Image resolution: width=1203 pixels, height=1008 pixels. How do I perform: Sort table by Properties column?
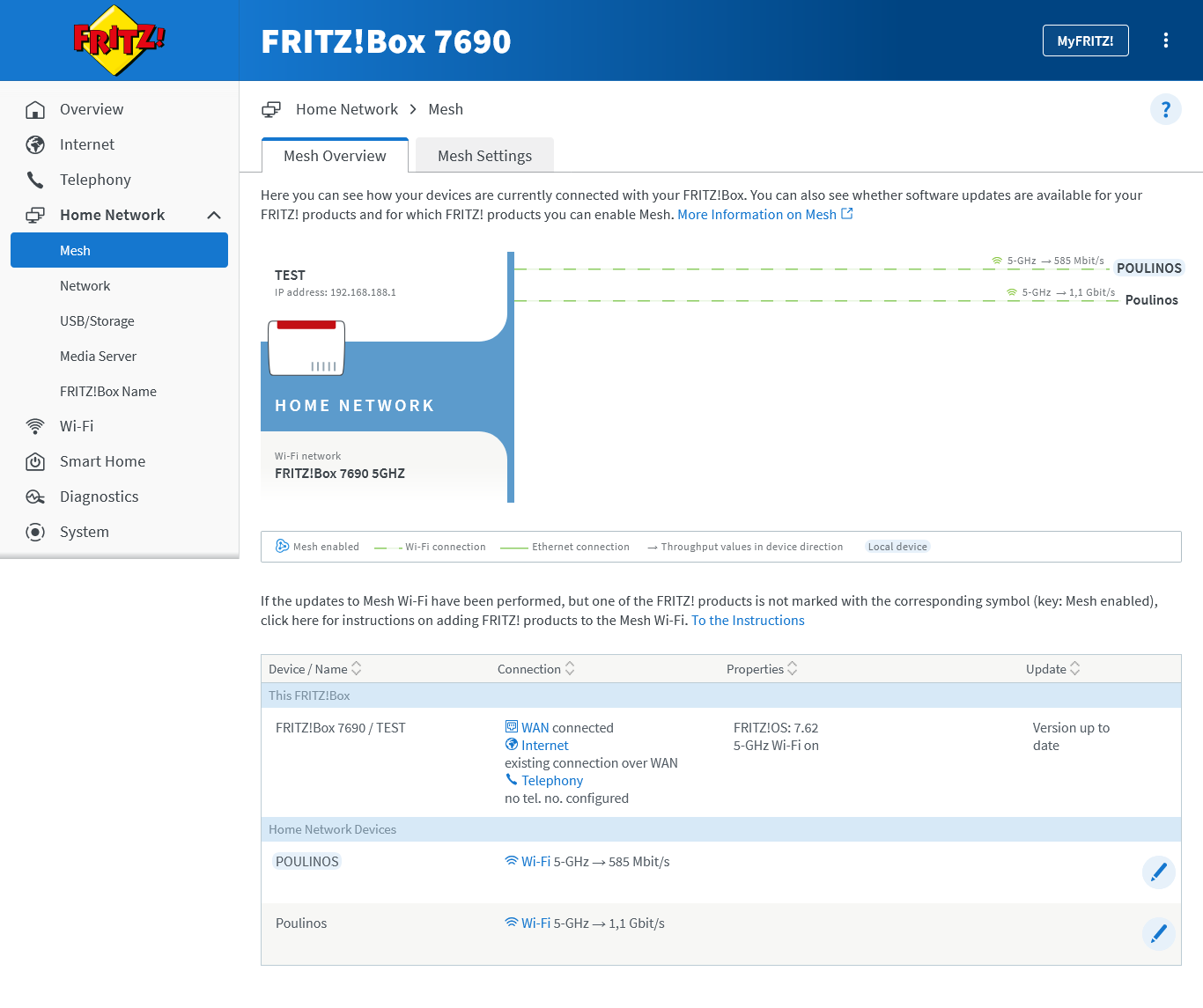pyautogui.click(x=763, y=669)
